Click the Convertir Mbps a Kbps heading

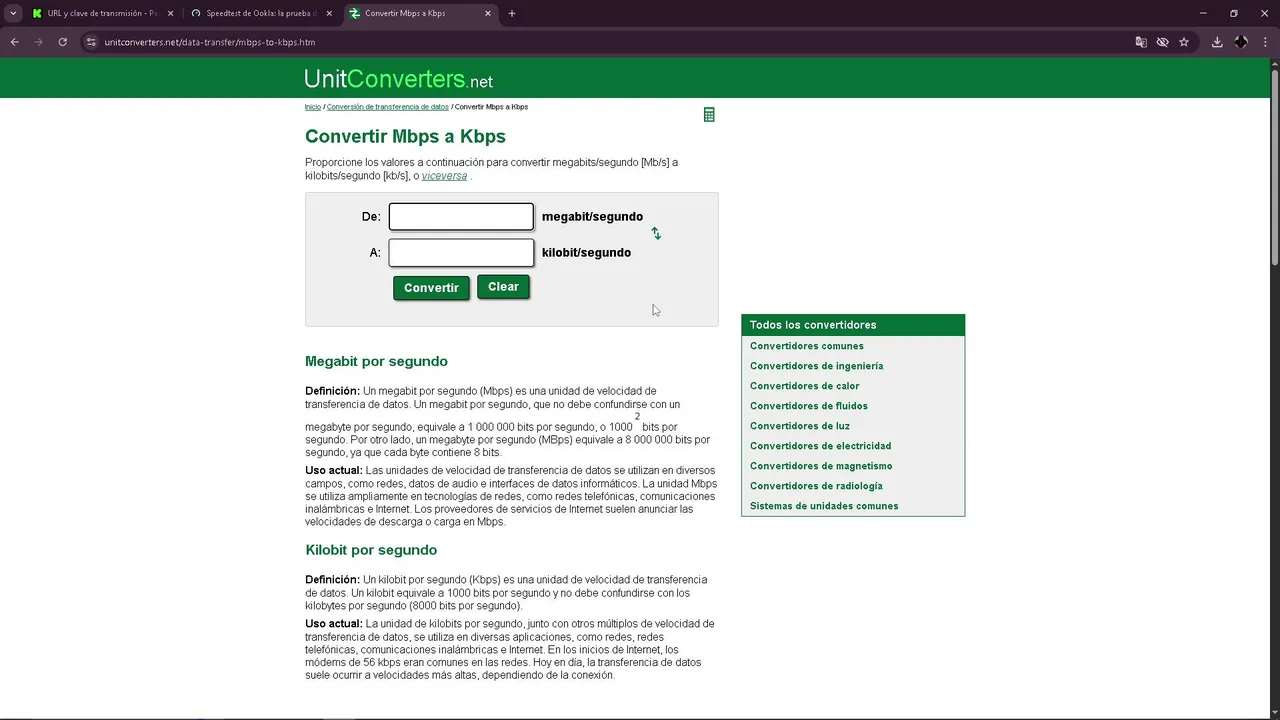pos(405,137)
